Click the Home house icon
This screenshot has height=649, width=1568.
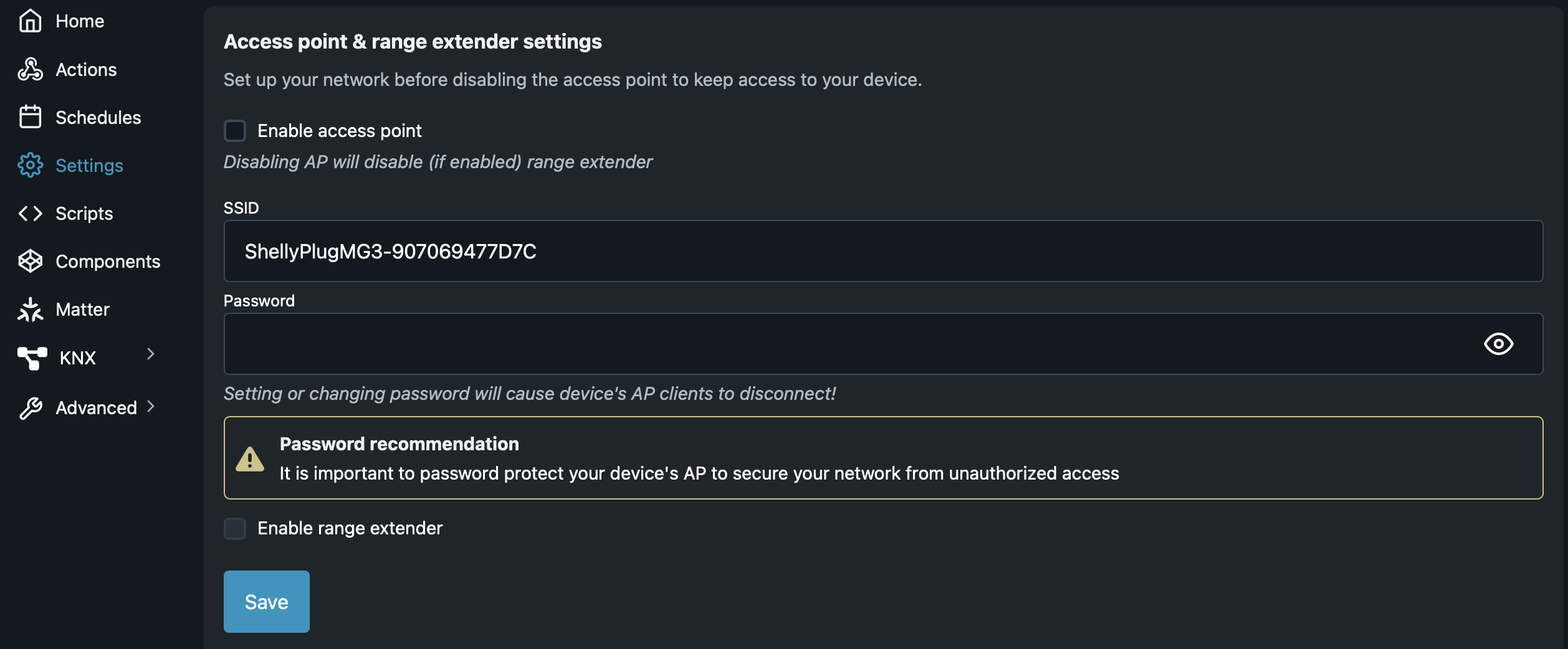pos(30,21)
